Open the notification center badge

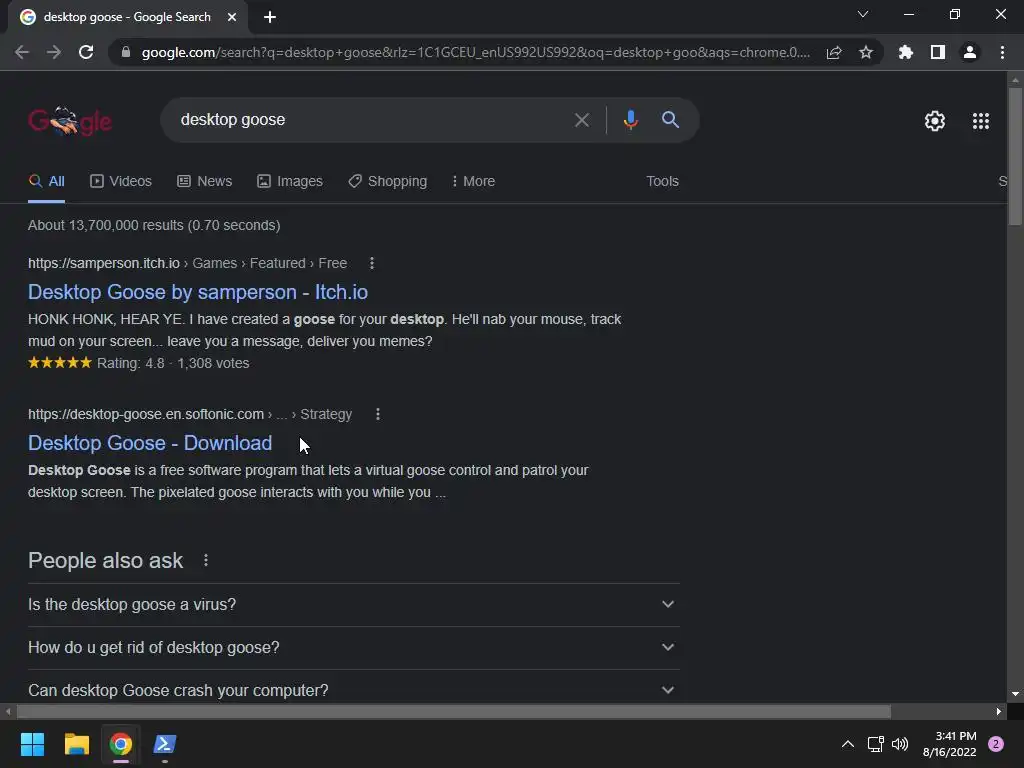(x=996, y=744)
